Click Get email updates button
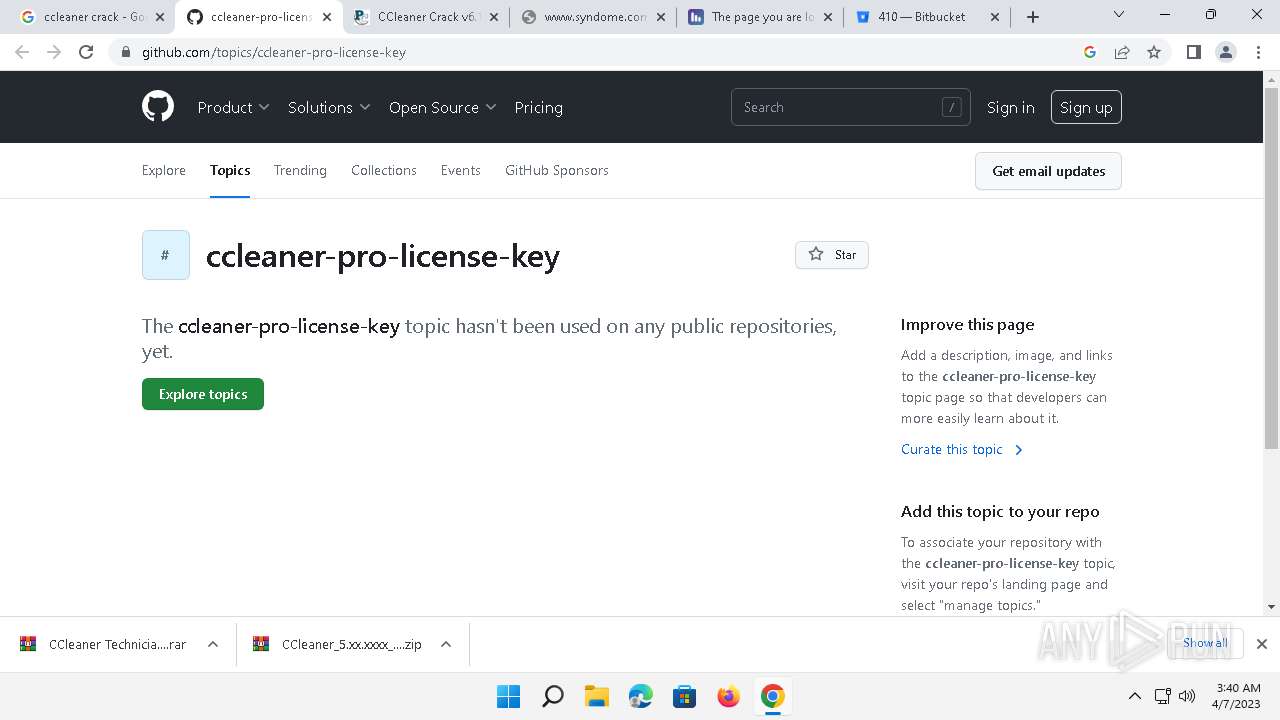The image size is (1280, 720). (1048, 171)
